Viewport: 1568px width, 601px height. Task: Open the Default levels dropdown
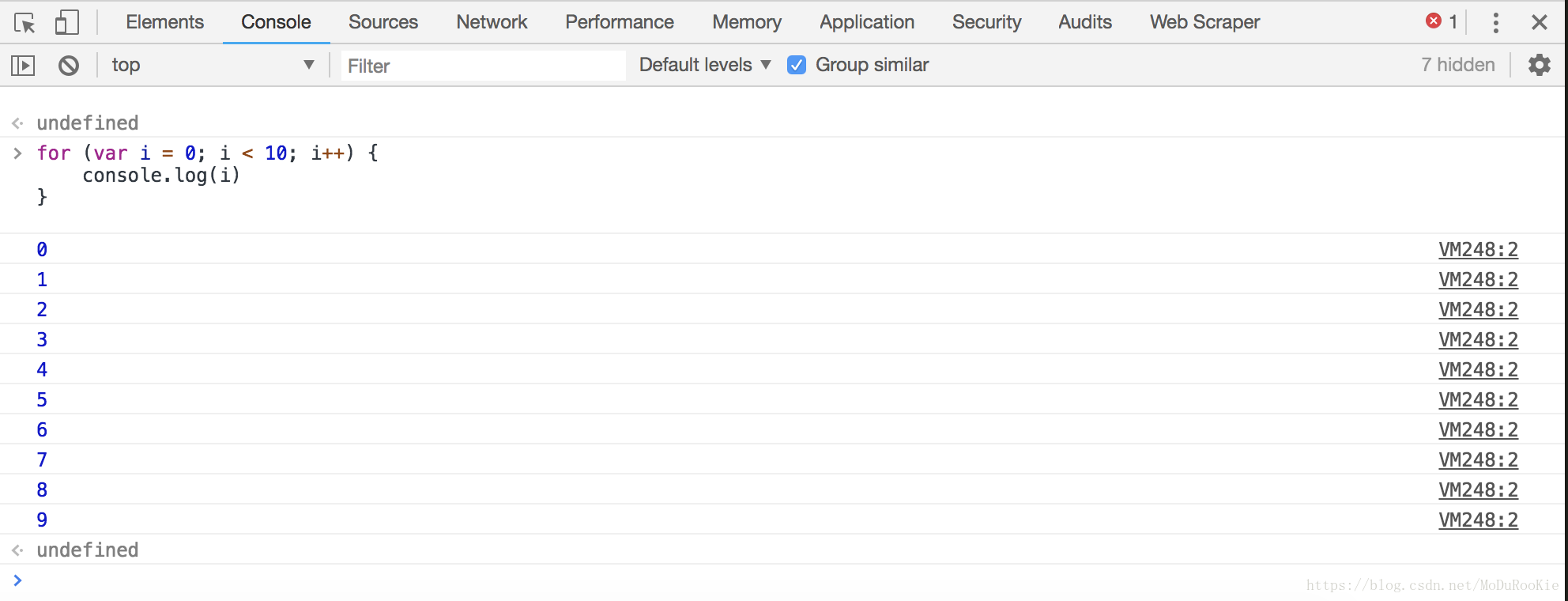(705, 65)
